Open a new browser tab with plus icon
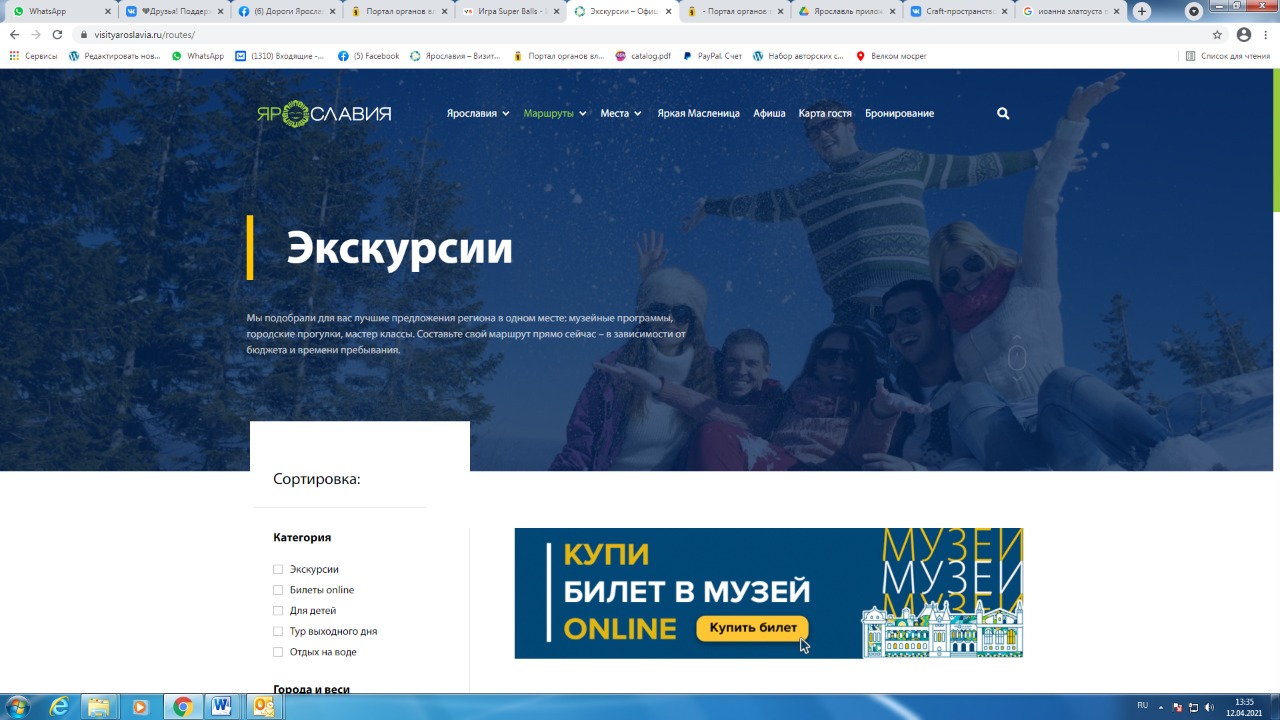 point(1142,12)
